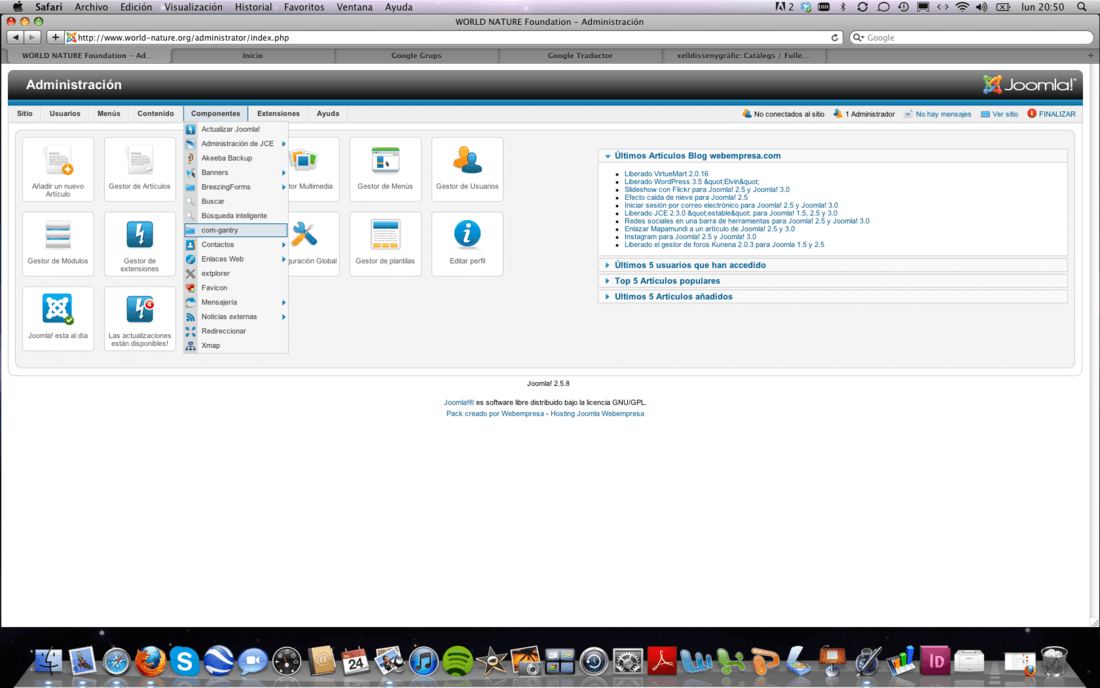Open BreezingForms submenu entry
1100x688 pixels.
(236, 187)
